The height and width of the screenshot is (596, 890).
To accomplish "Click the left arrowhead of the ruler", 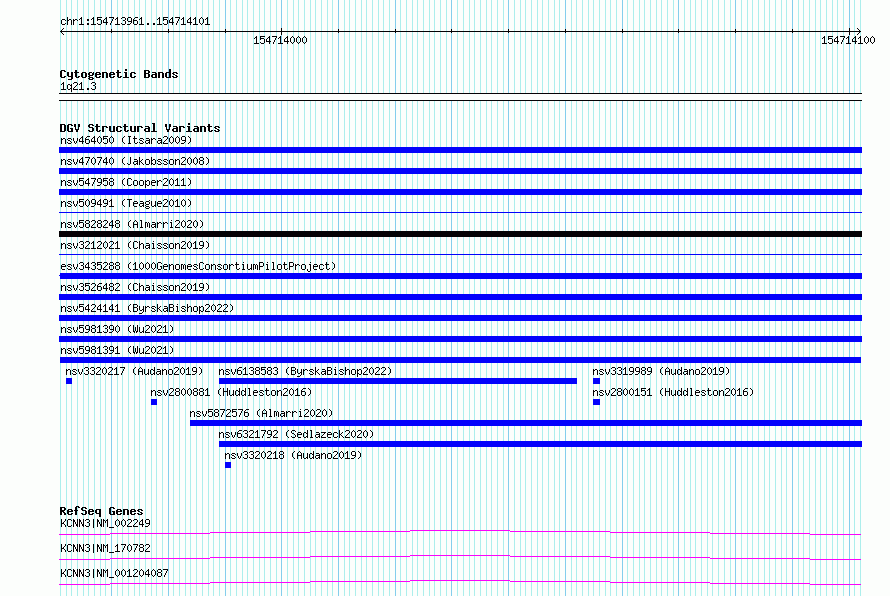I will tap(62, 32).
